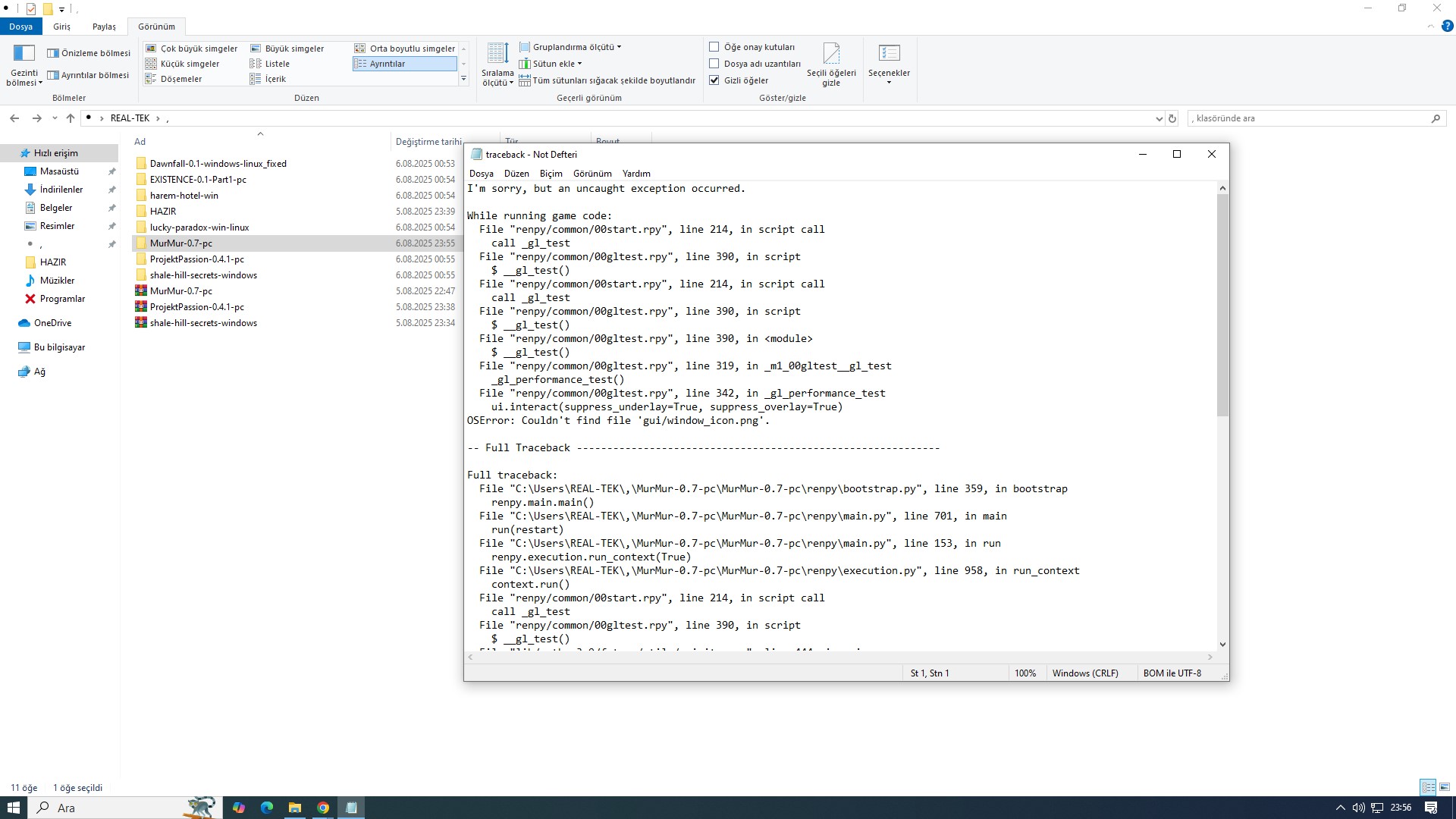This screenshot has height=819, width=1456.
Task: Open recent locations dropdown arrow
Action: [x=55, y=118]
